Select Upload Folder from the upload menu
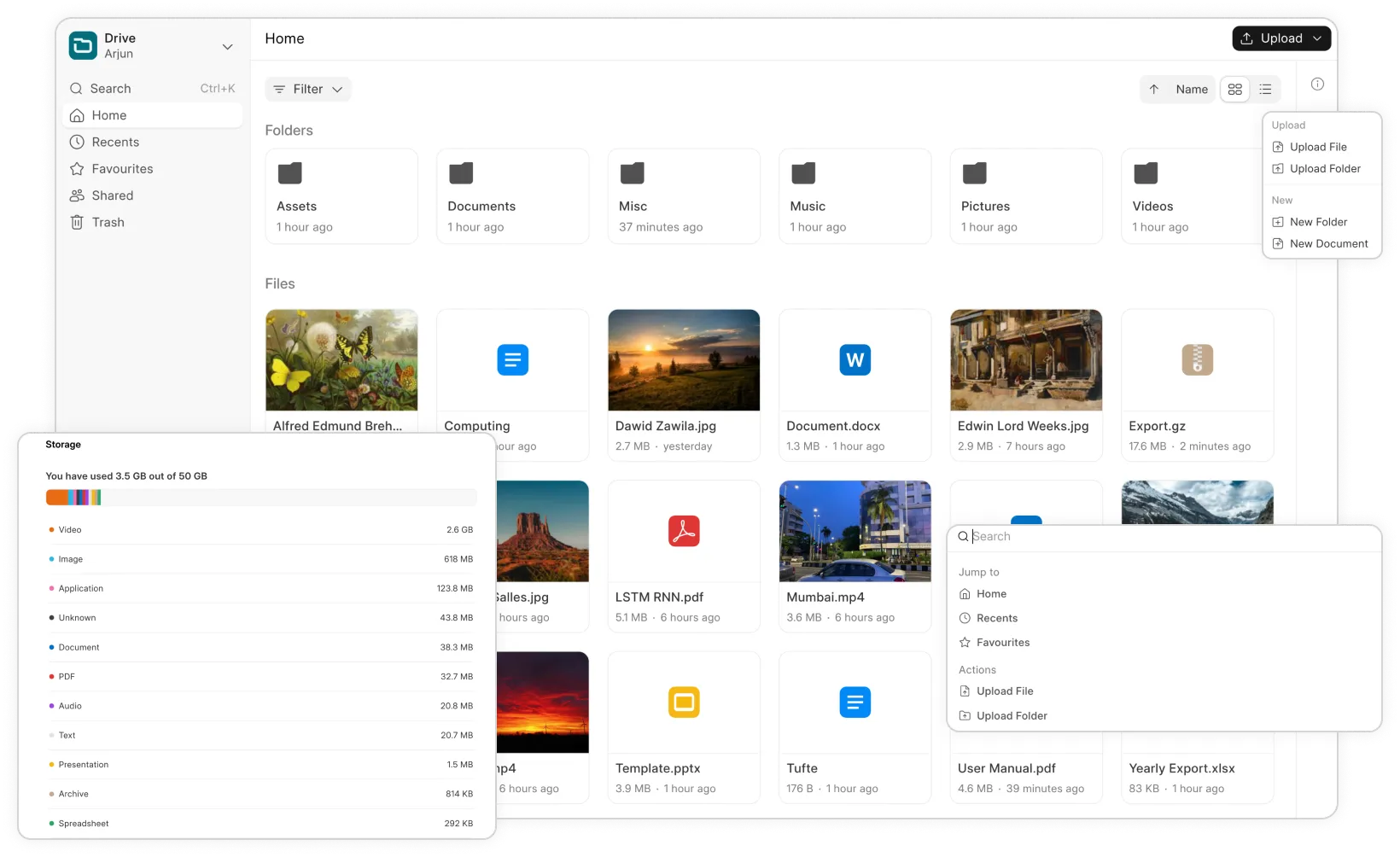This screenshot has width=1400, height=857. pyautogui.click(x=1324, y=168)
